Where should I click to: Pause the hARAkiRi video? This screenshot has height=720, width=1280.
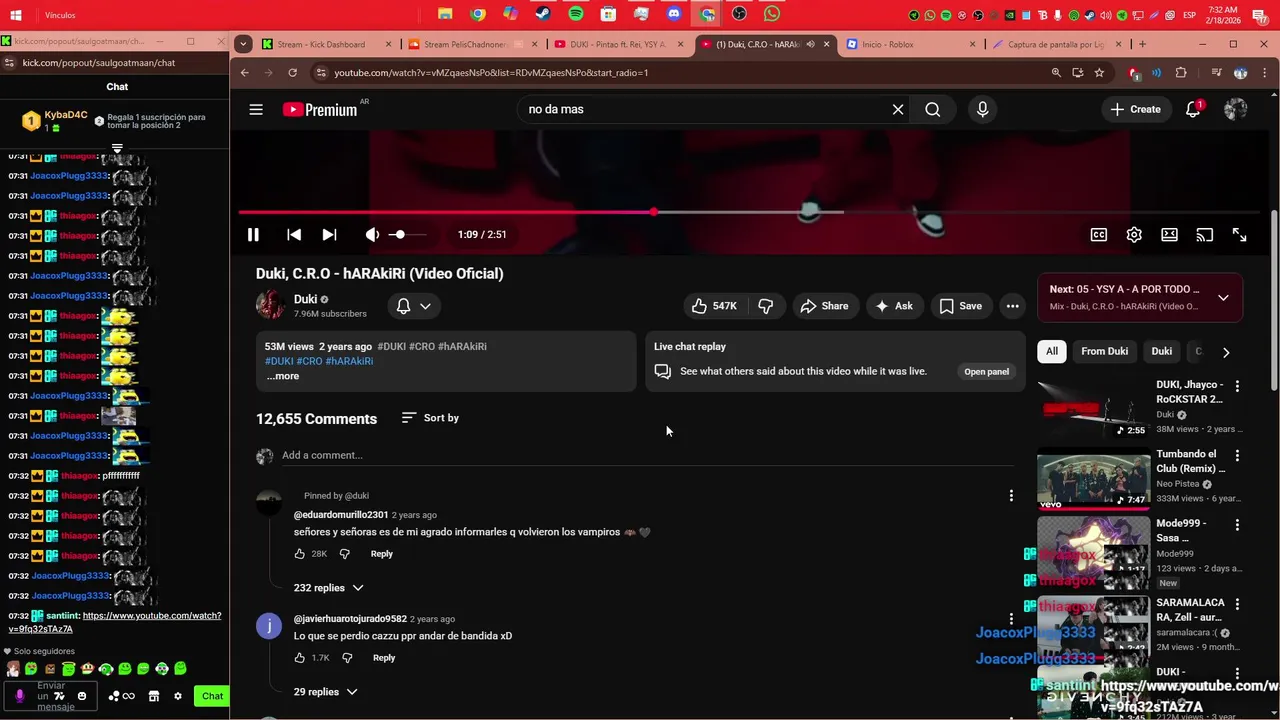(x=253, y=235)
